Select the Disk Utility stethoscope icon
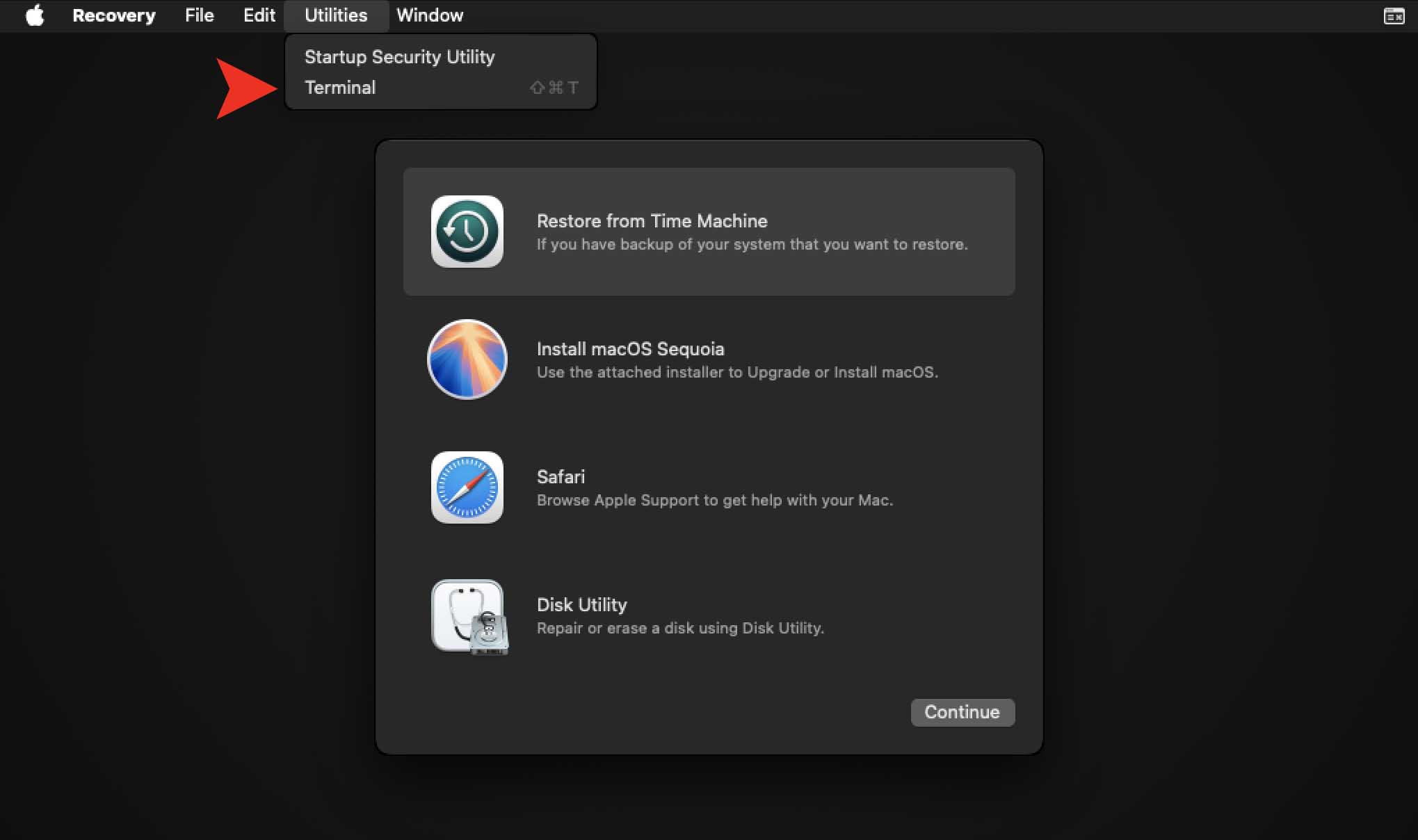The width and height of the screenshot is (1418, 840). click(x=470, y=617)
